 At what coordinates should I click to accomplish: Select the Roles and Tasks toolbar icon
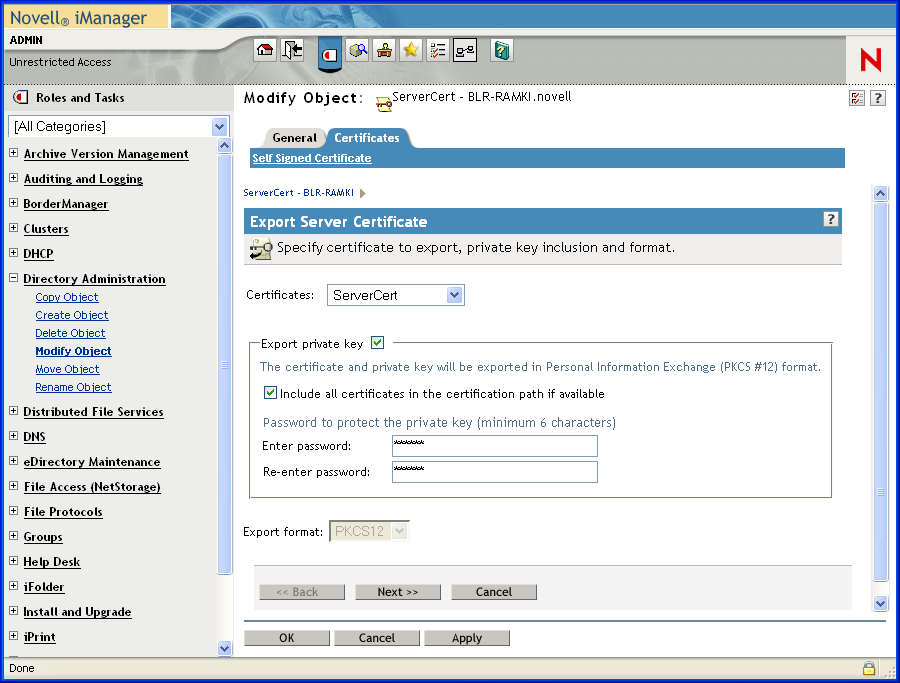pos(329,55)
